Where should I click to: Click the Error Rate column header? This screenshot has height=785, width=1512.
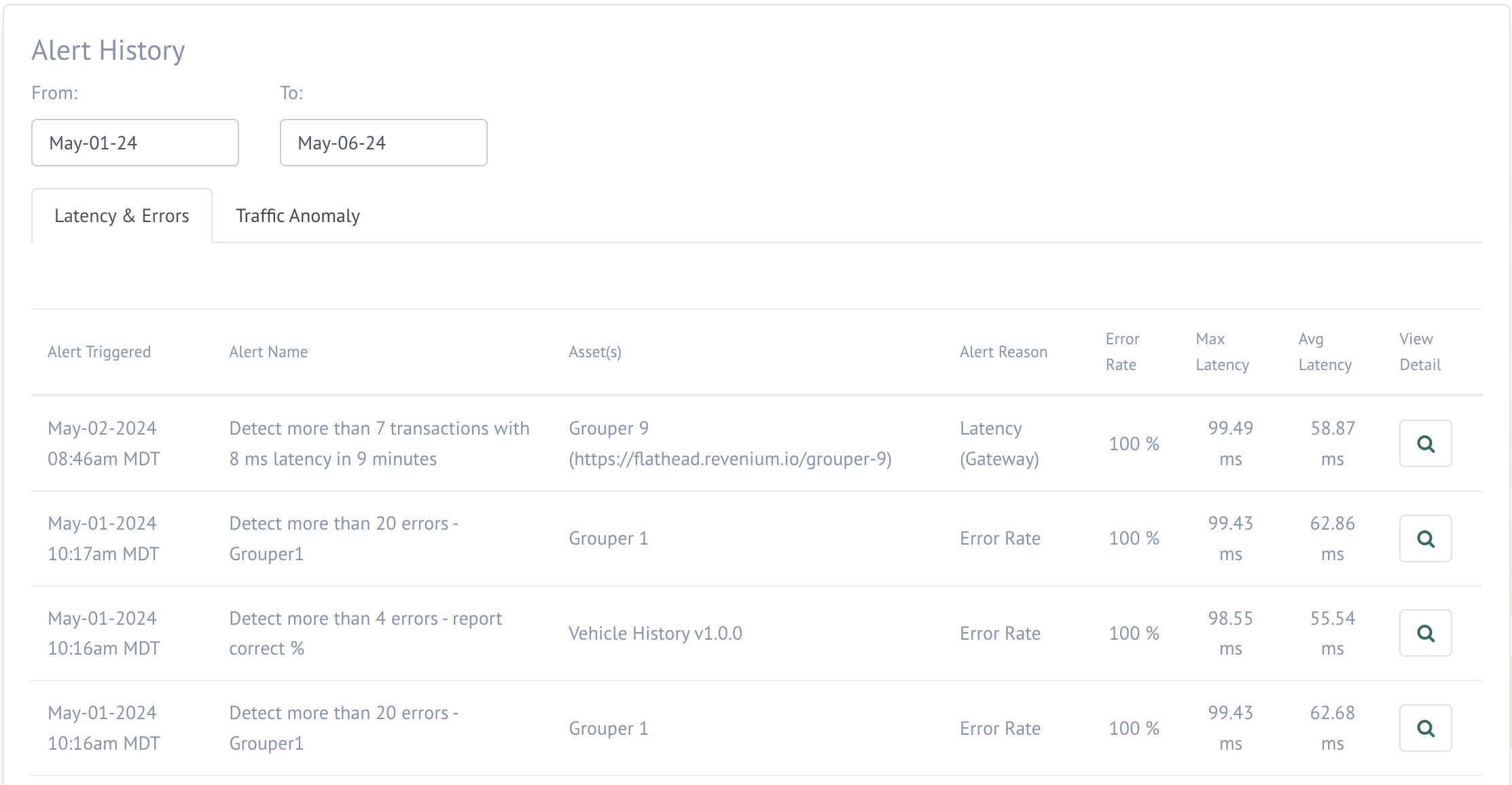point(1122,352)
